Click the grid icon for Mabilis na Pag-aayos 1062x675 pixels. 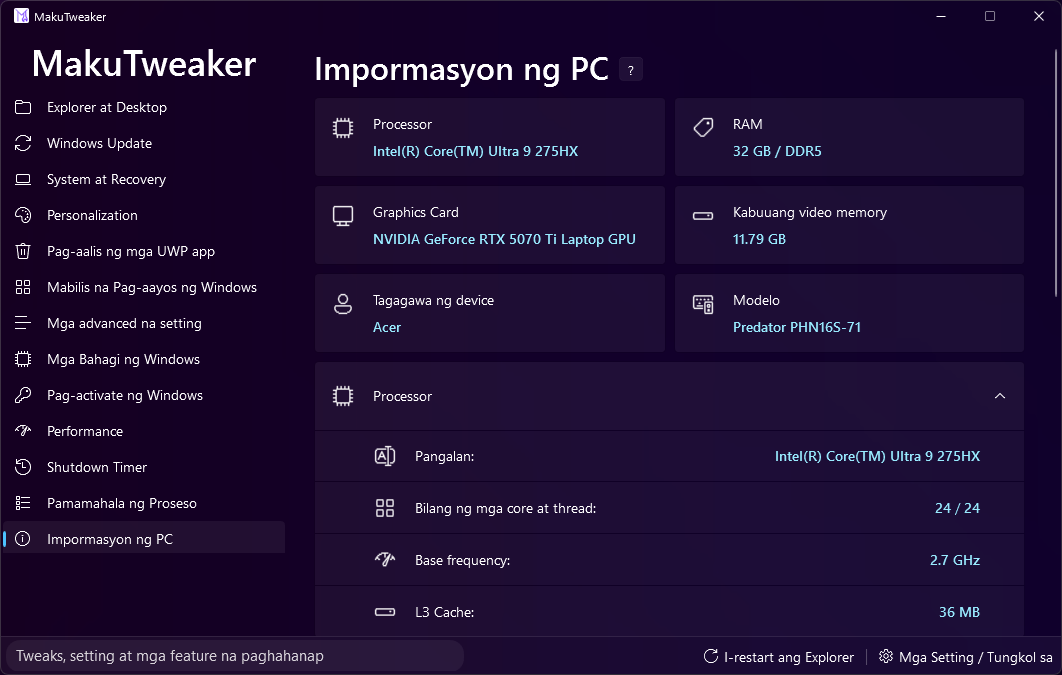pos(23,287)
